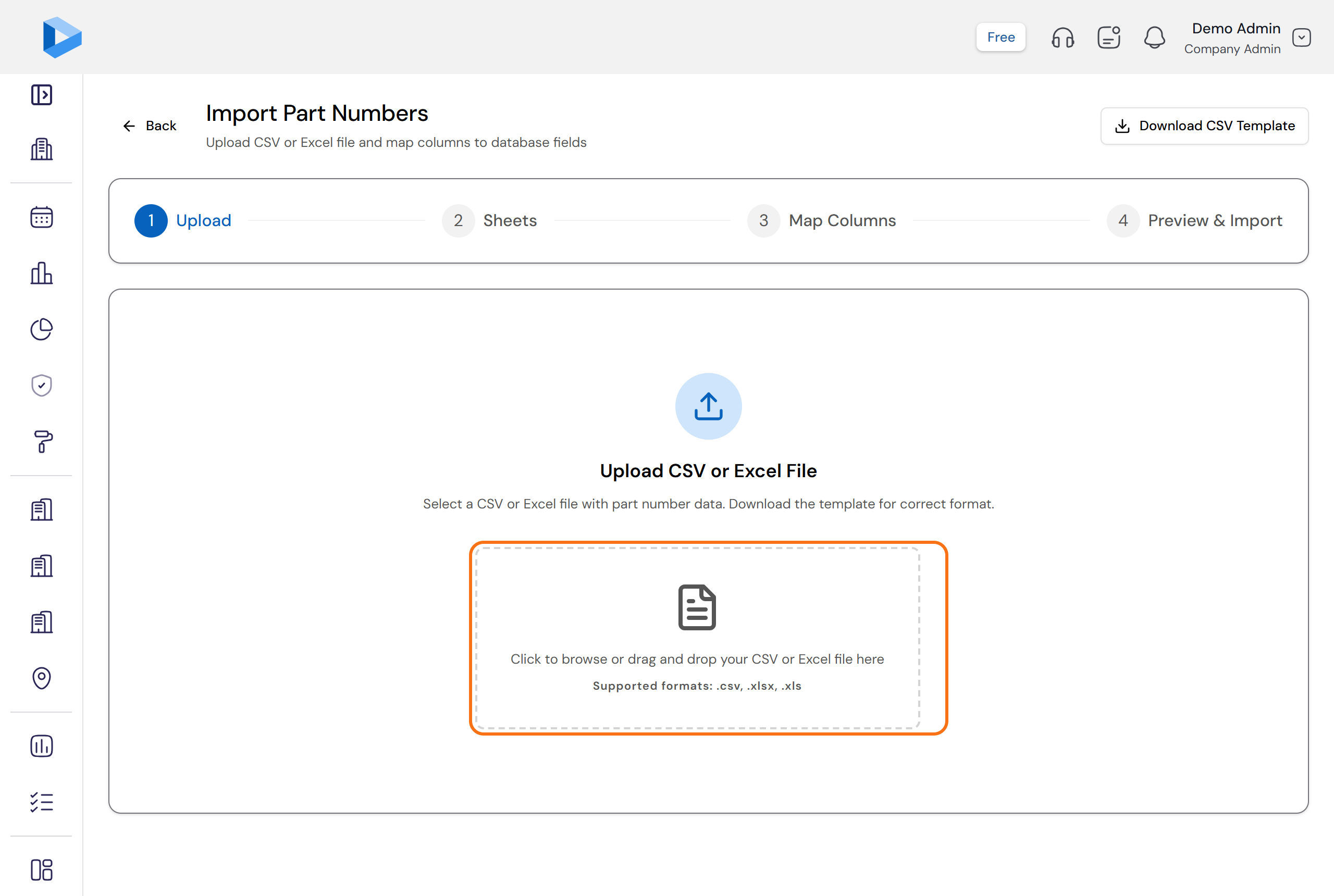Open the checklist icon in sidebar
The width and height of the screenshot is (1334, 896).
41,802
